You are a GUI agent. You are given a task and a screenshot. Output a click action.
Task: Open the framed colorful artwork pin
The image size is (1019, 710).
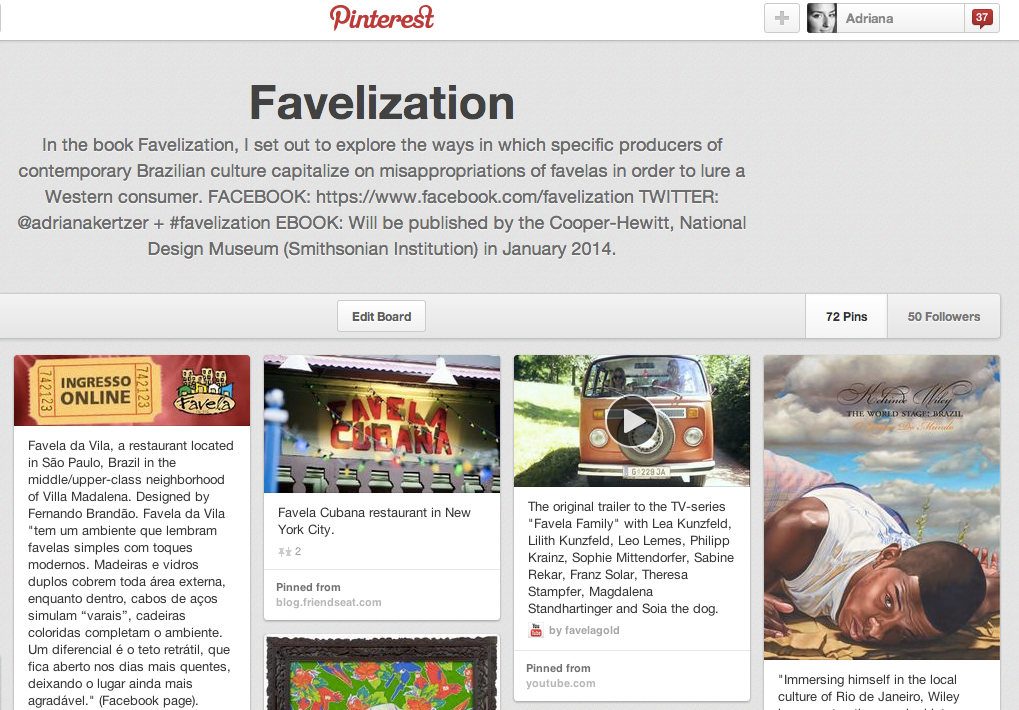[x=382, y=673]
